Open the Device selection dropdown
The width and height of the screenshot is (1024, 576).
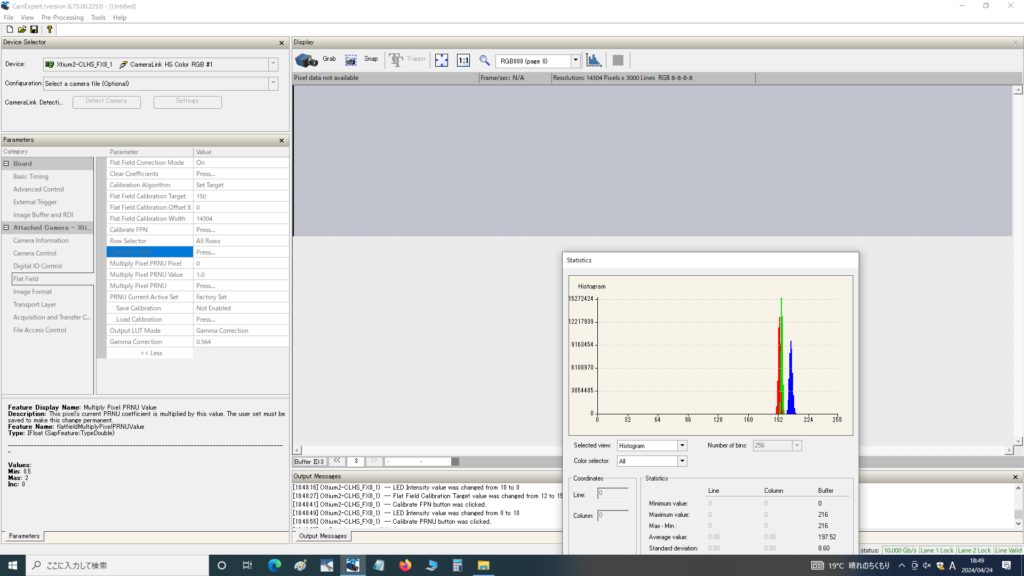273,64
